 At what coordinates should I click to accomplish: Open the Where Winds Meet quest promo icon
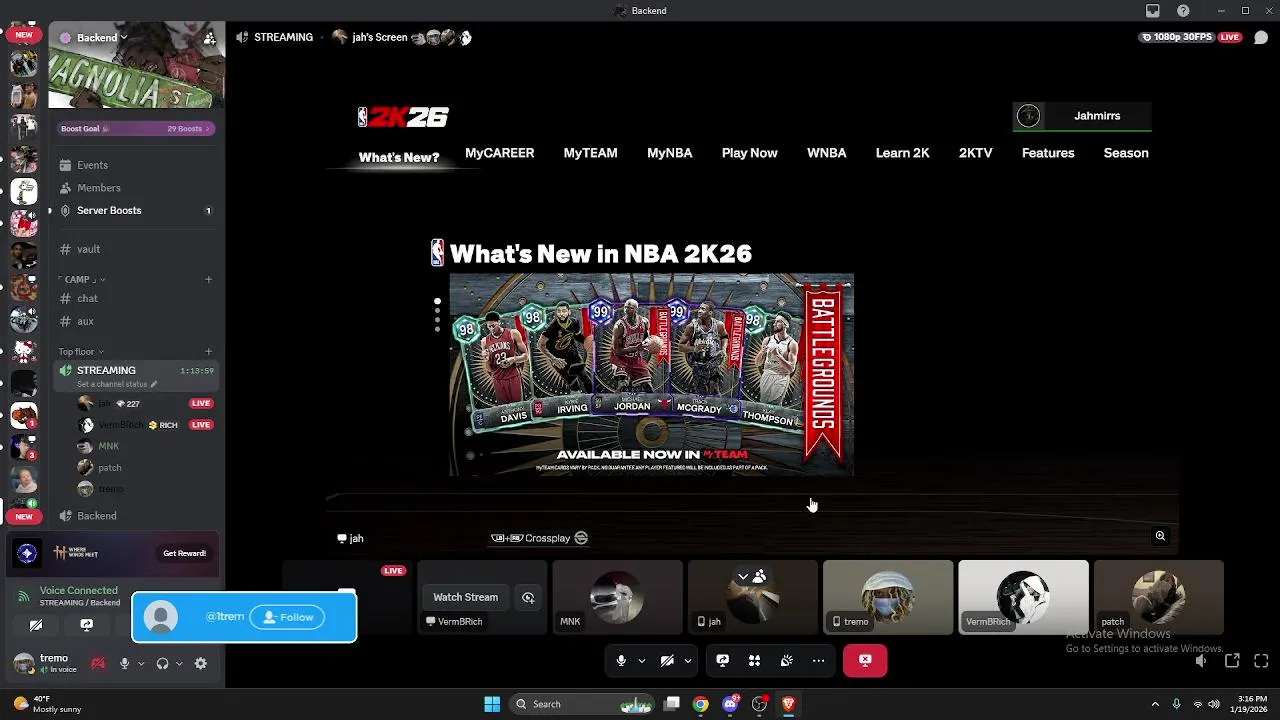27,553
